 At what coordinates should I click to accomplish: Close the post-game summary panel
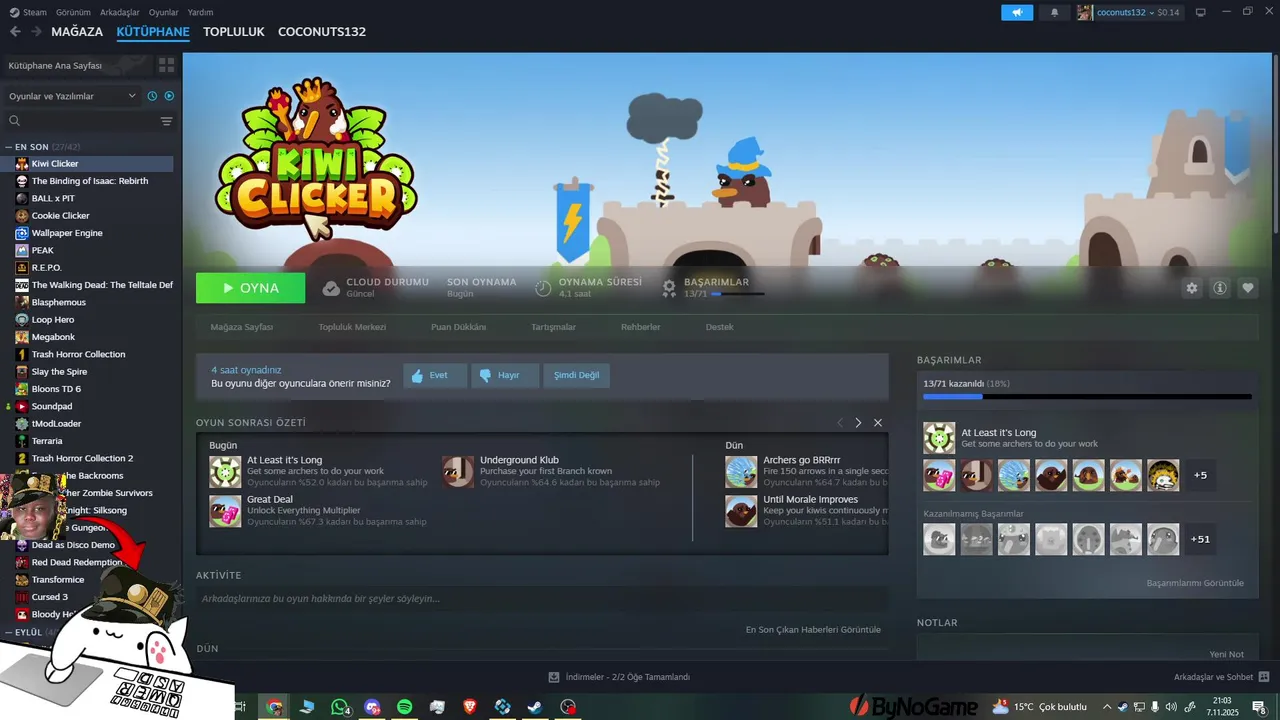(878, 423)
